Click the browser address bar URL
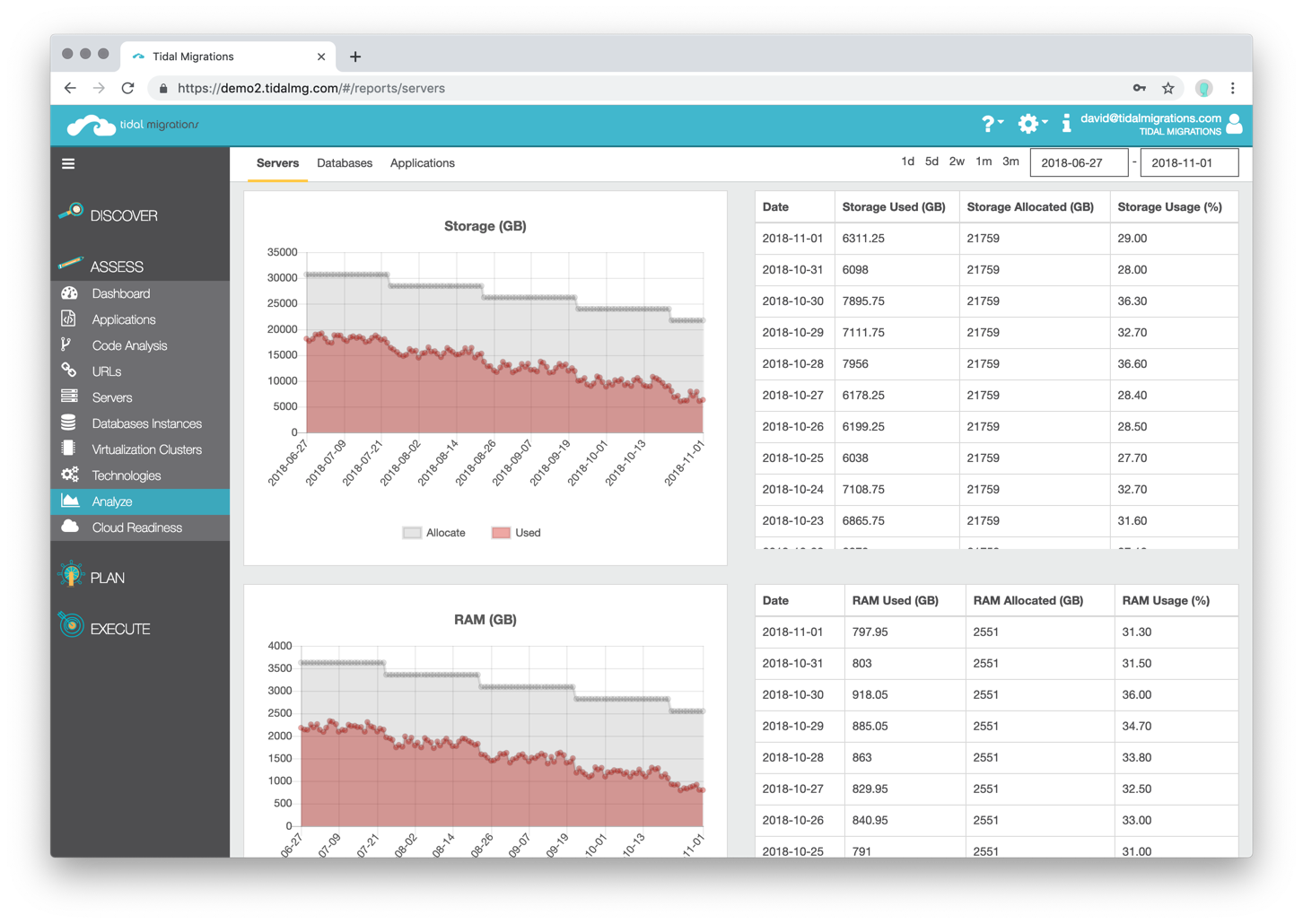The height and width of the screenshot is (924, 1303). 310,88
